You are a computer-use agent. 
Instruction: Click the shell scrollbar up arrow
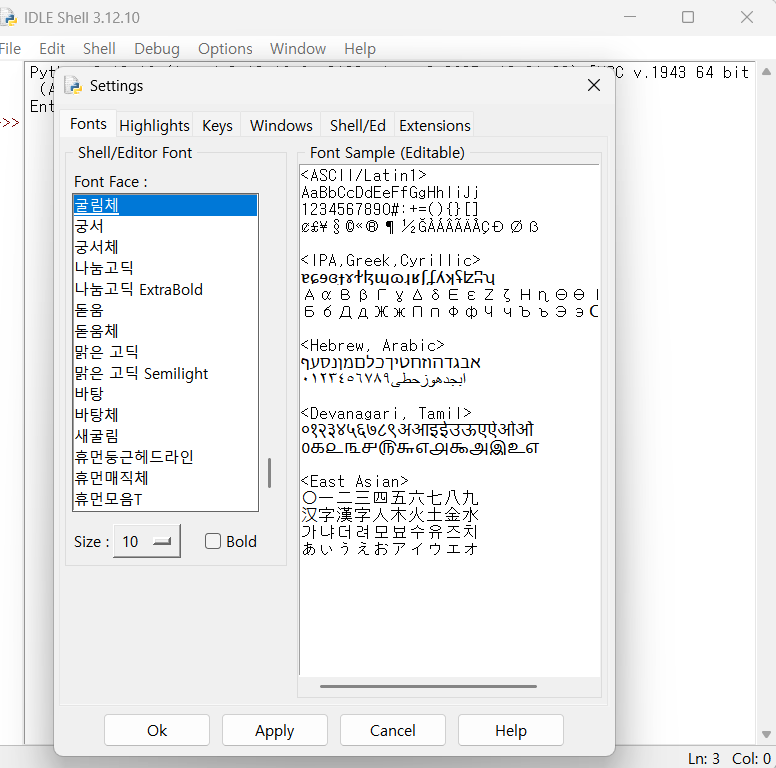766,72
